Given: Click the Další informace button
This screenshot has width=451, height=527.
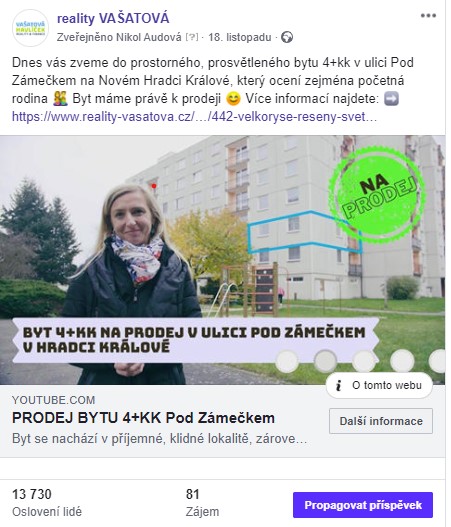Looking at the screenshot, I should pos(381,421).
